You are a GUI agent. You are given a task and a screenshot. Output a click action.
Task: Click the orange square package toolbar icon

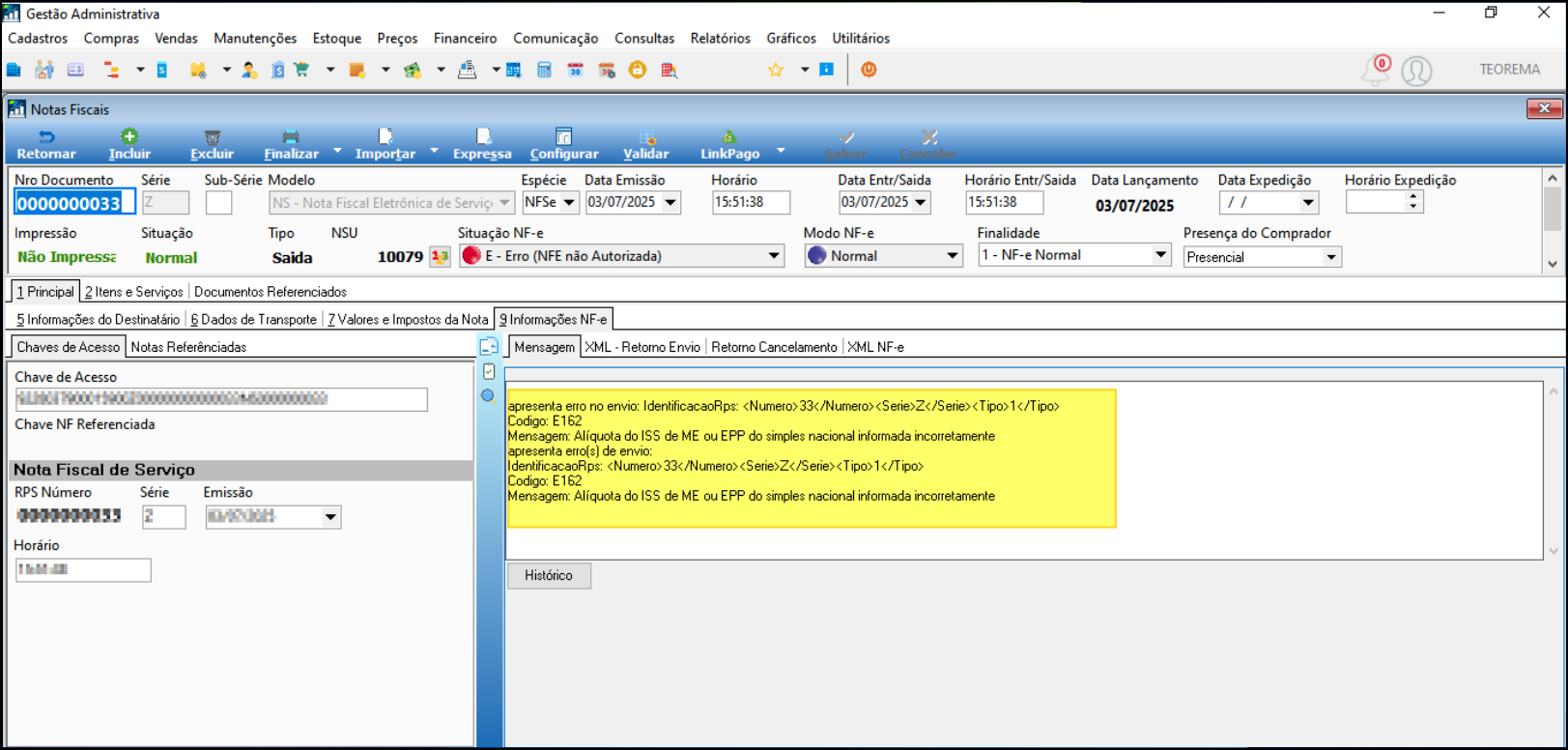coord(356,70)
